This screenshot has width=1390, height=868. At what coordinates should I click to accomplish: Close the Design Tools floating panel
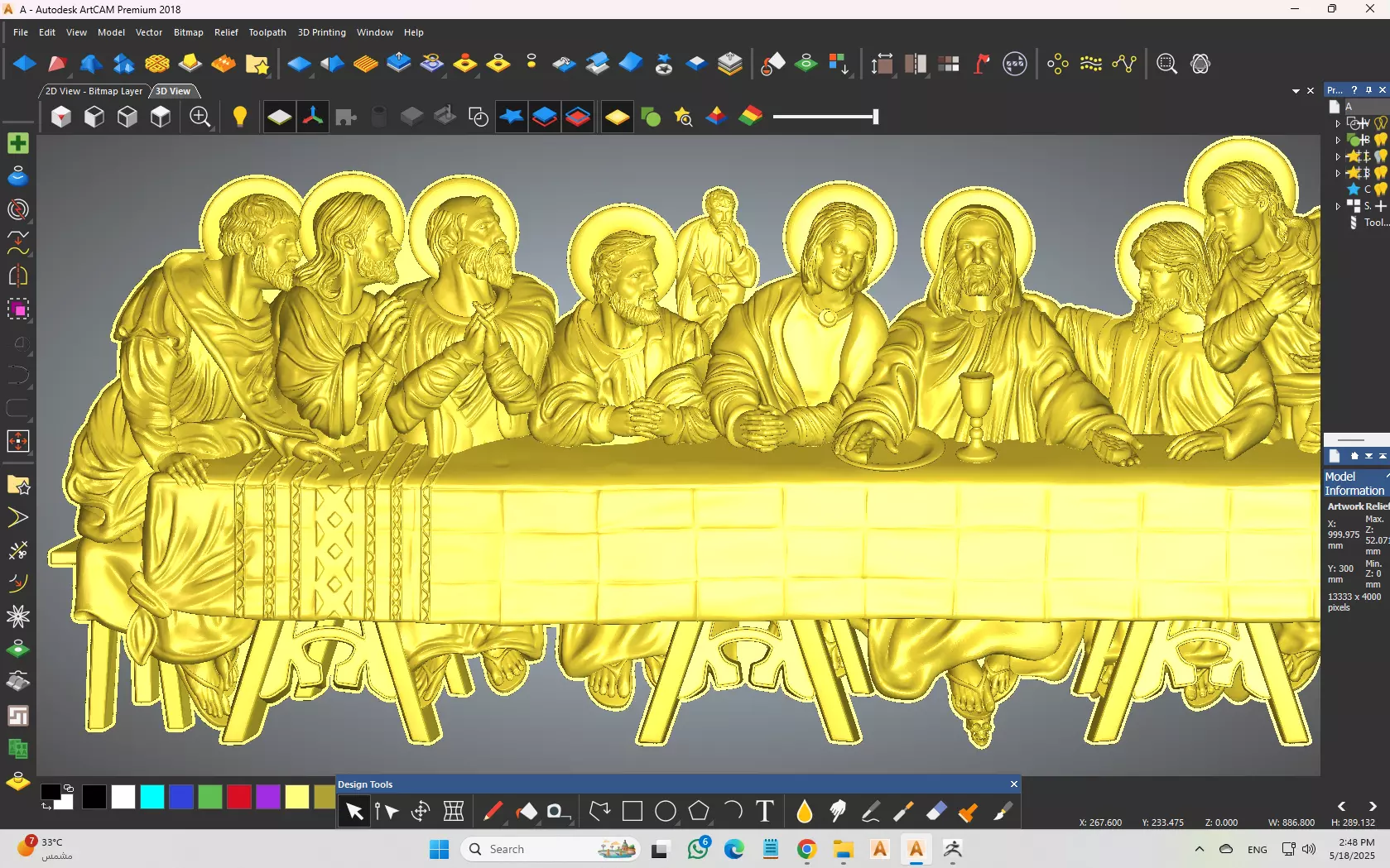[1014, 784]
